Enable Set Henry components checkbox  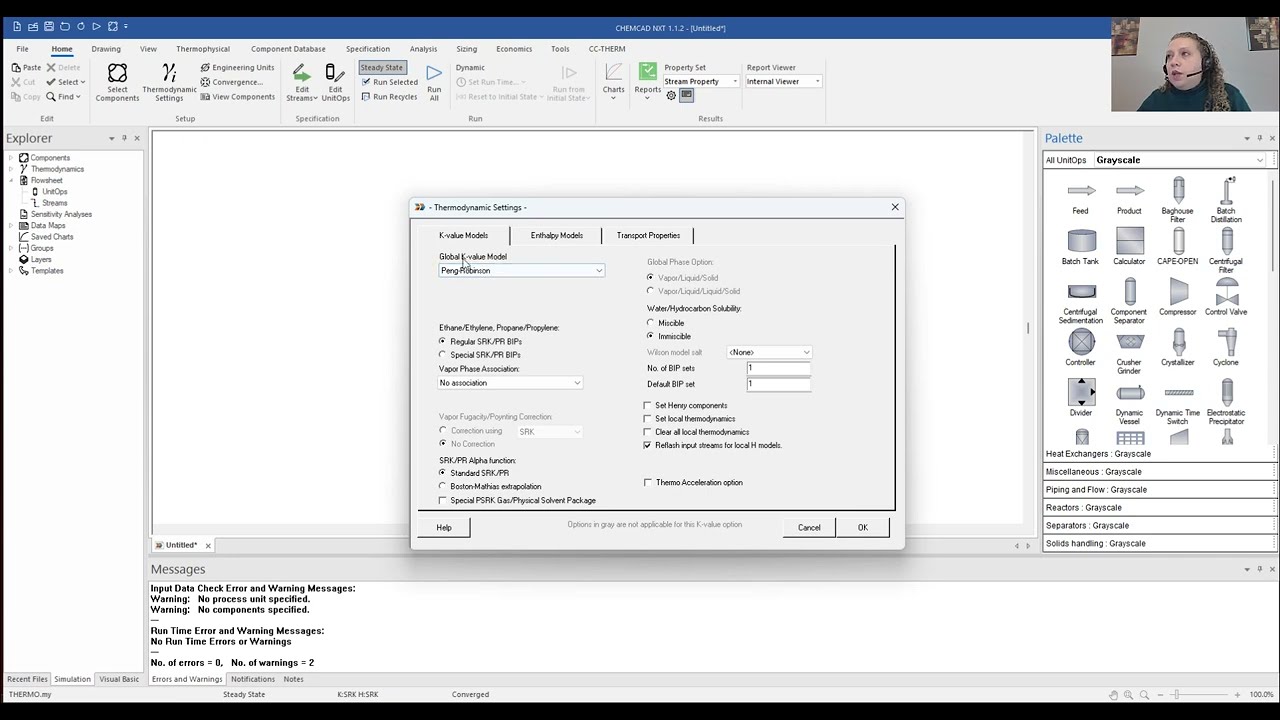(686, 405)
